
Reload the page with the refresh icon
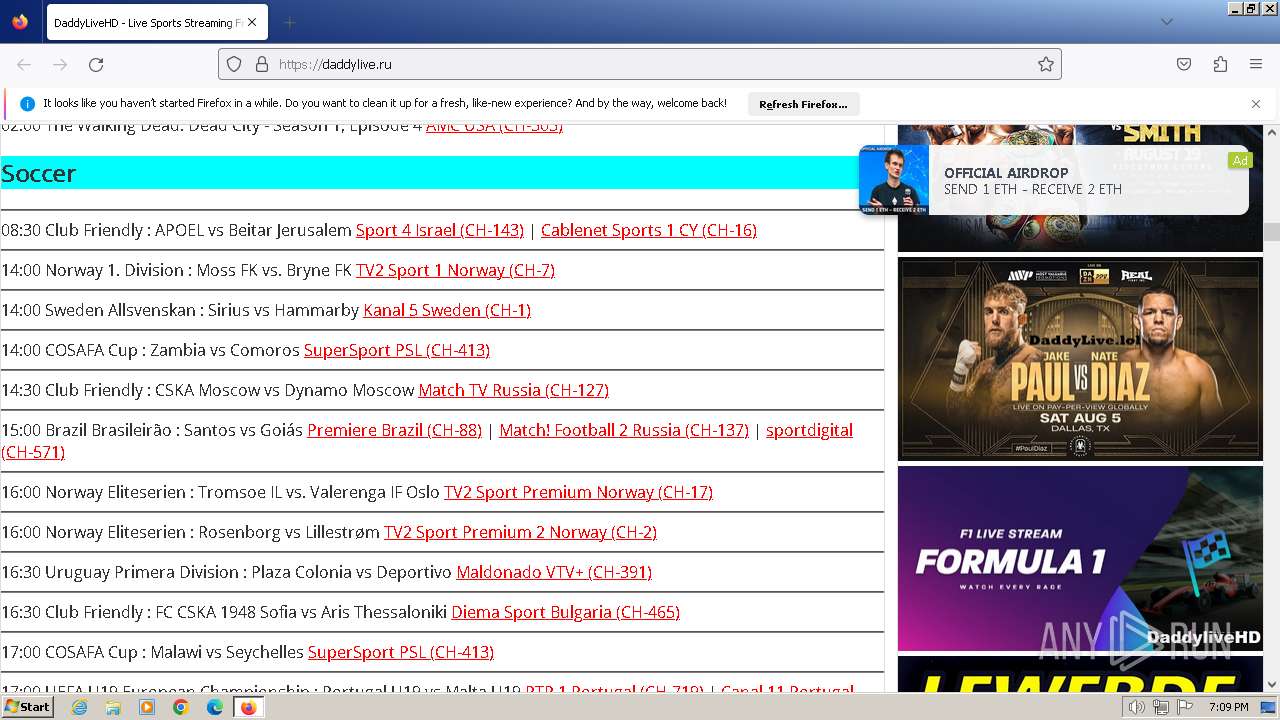[x=96, y=64]
